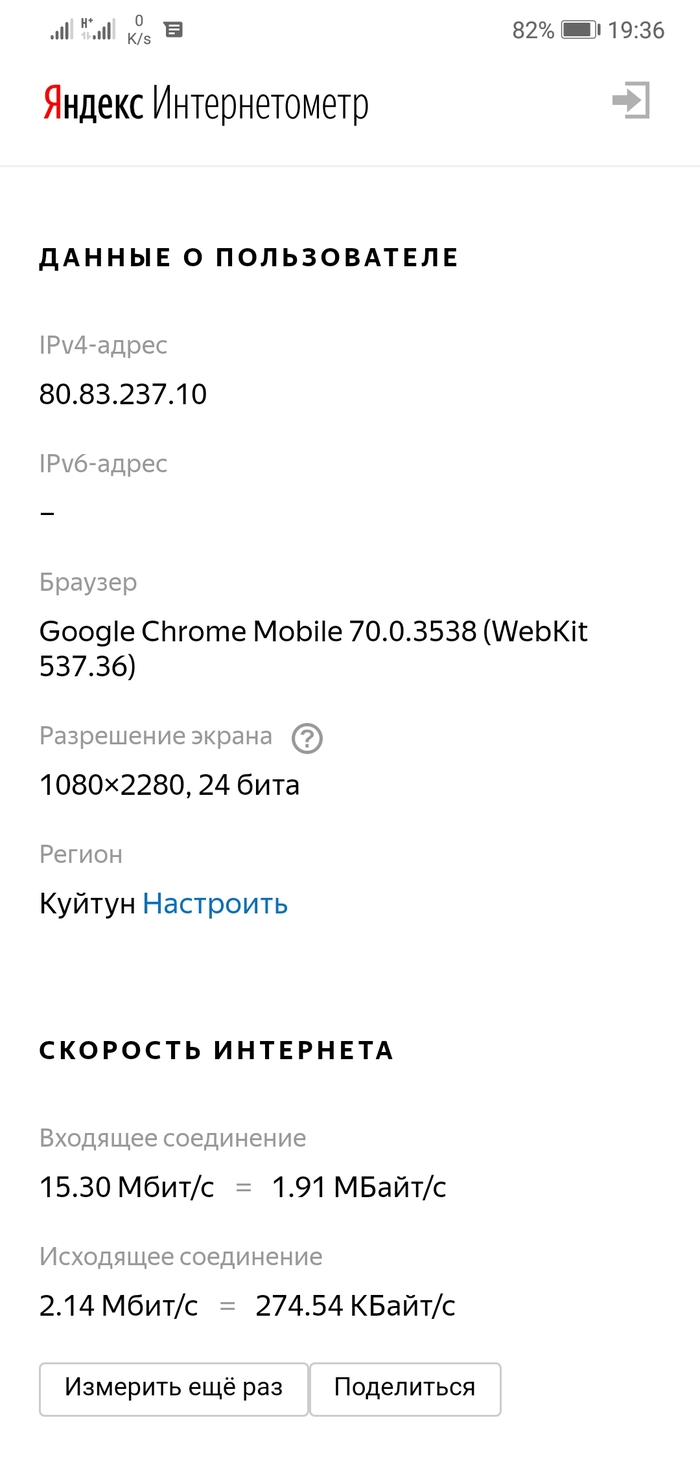Tap the first signal strength icon
Screen dimensions: 700x1477
point(62,31)
